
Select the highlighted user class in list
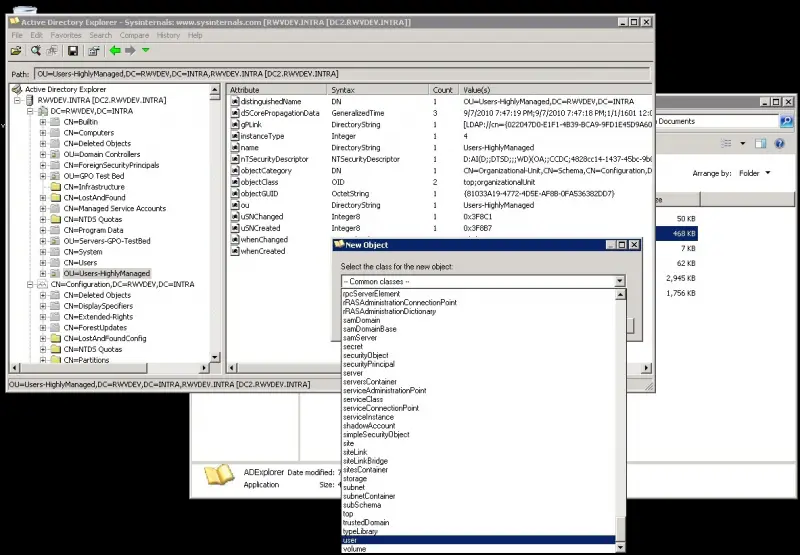(479, 540)
